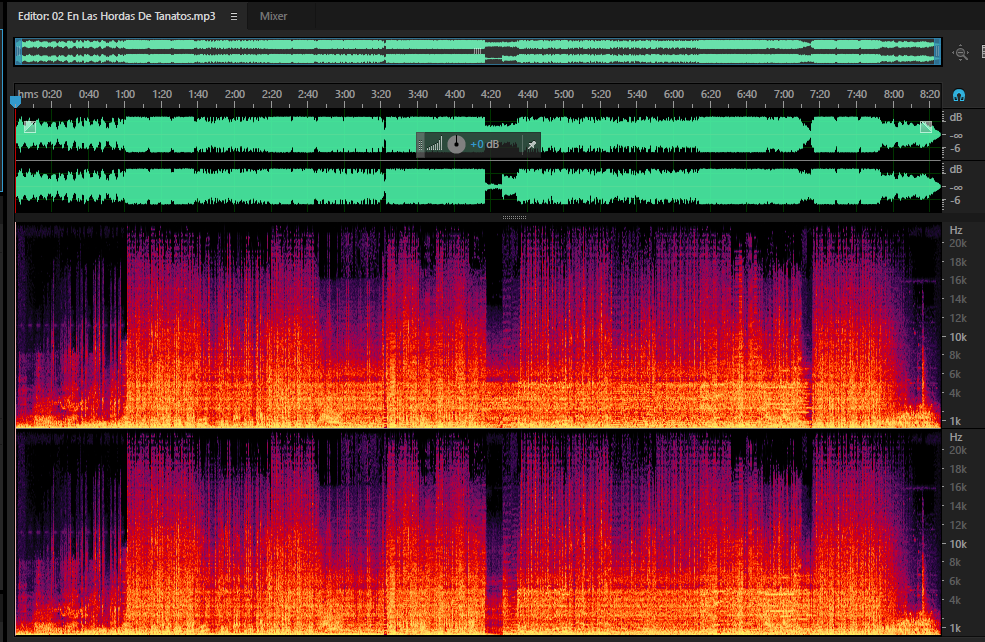985x642 pixels.
Task: Click the 7:20 mark on the timeline
Action: pos(820,94)
